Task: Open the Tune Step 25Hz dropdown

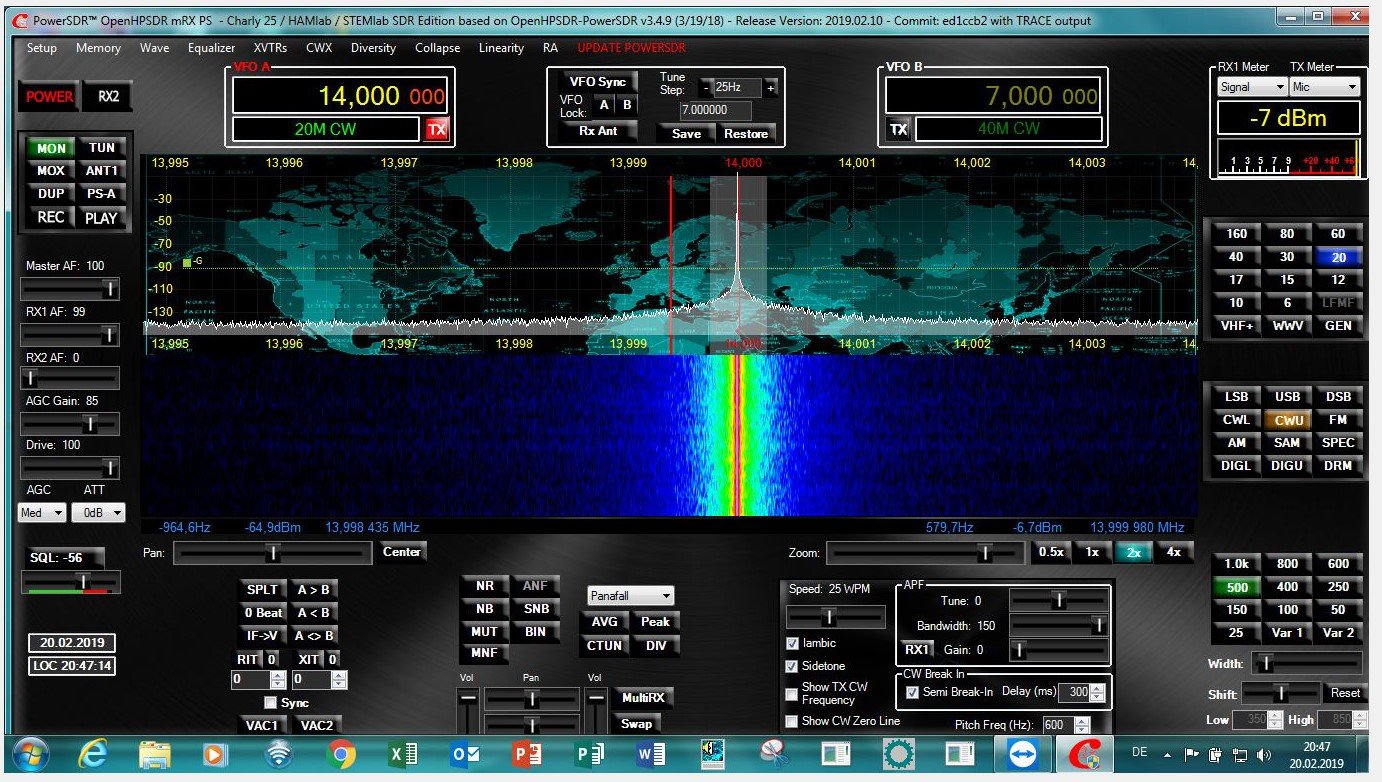Action: click(x=737, y=88)
